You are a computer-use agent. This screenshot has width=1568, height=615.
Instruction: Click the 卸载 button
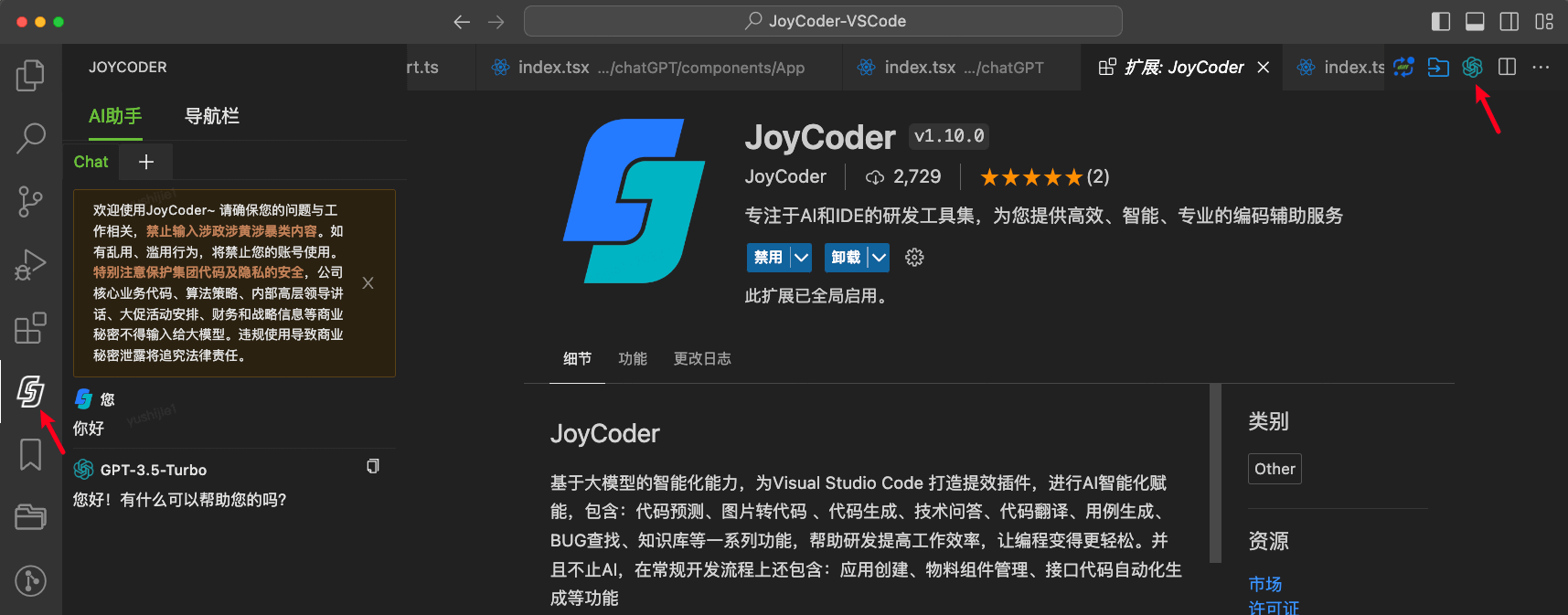tap(846, 258)
